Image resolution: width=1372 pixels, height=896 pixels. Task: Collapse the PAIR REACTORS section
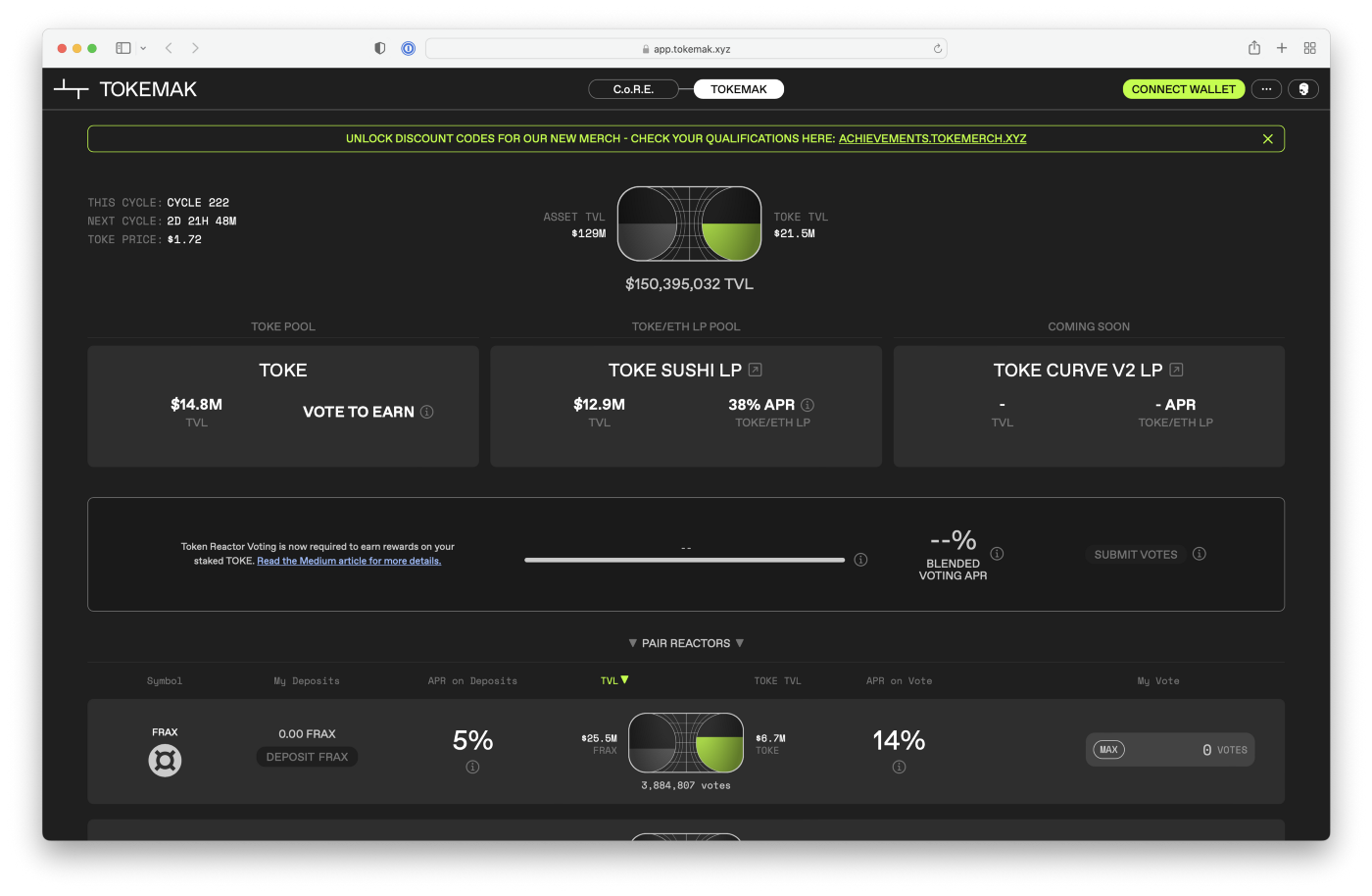click(x=686, y=643)
